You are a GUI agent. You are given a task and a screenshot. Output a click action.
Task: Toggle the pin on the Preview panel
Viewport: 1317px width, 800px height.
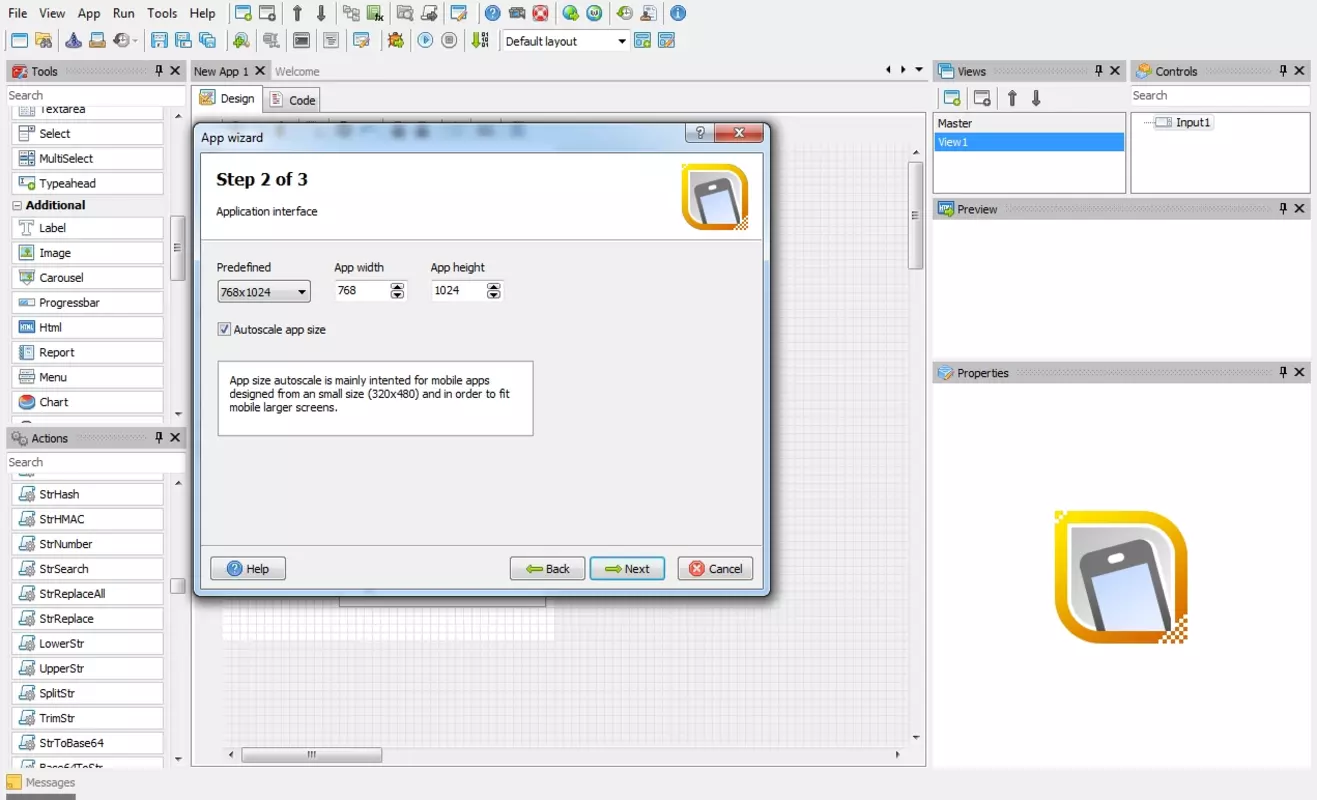[x=1283, y=209]
